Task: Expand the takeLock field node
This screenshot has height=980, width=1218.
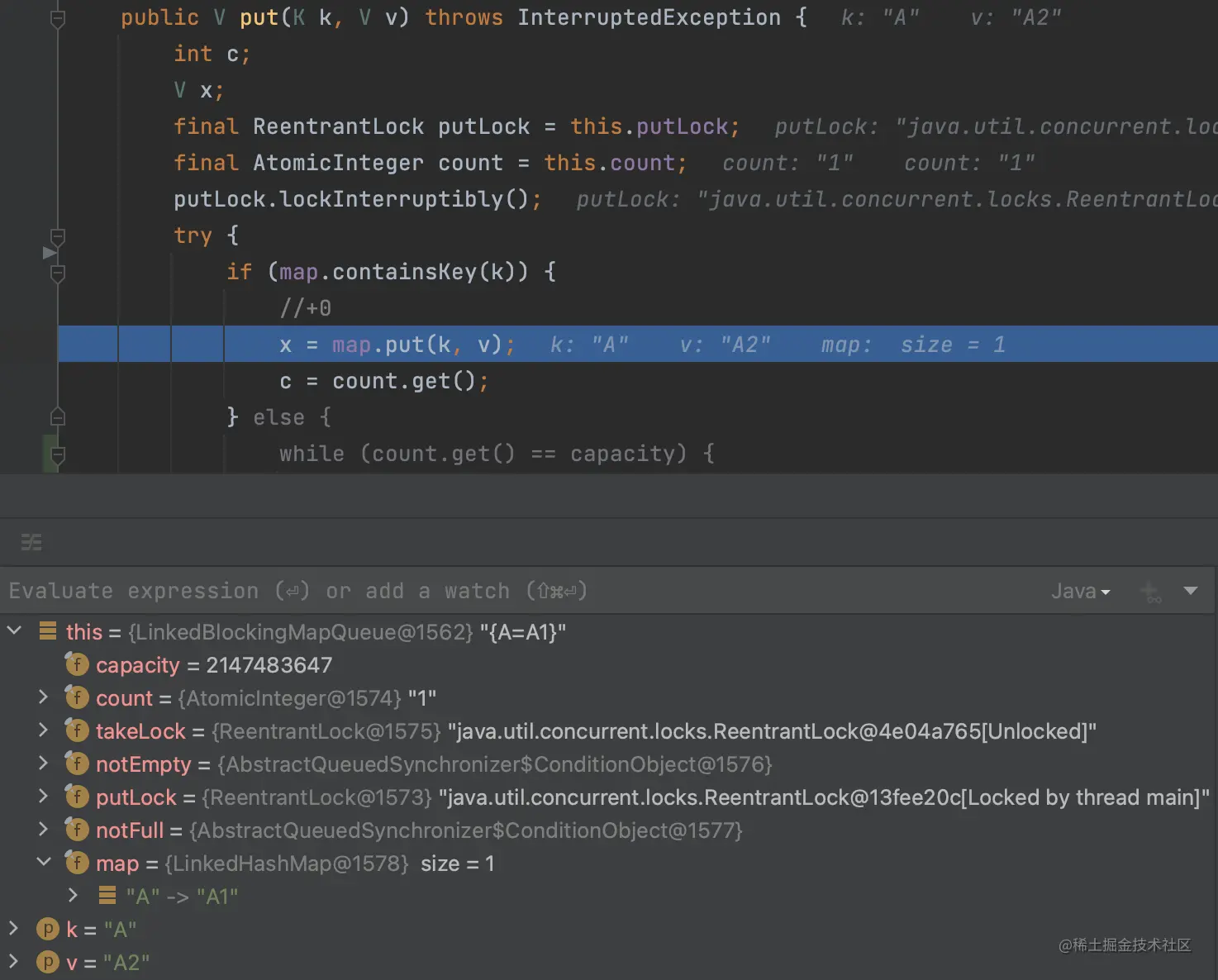Action: click(x=43, y=730)
